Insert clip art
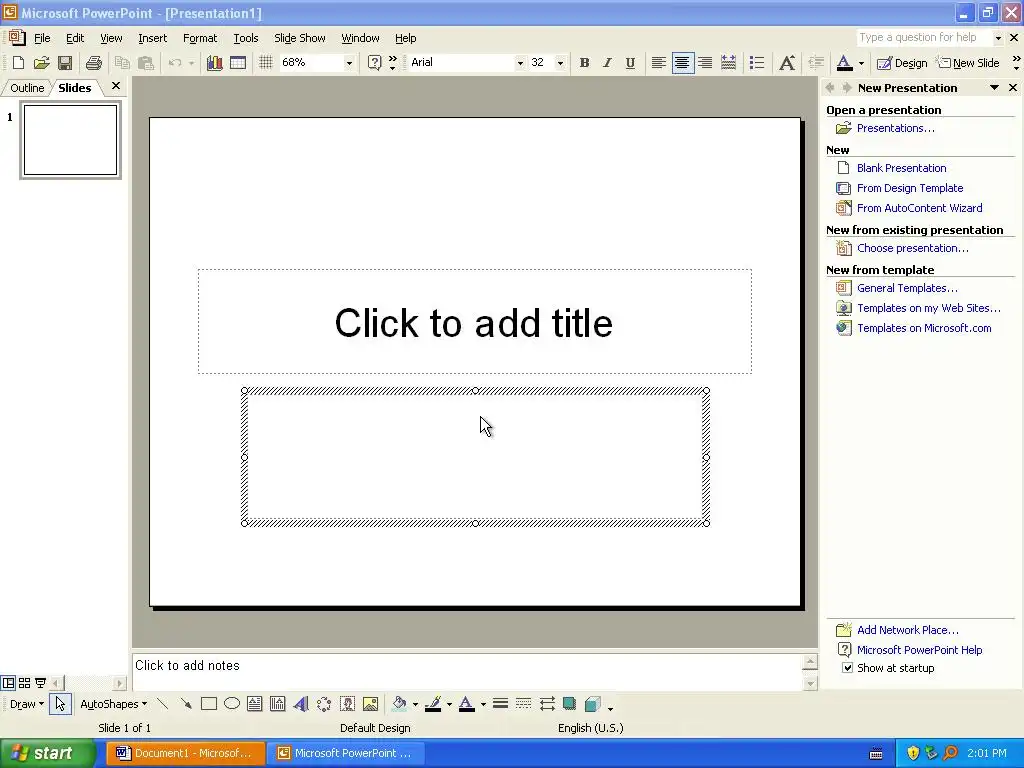Image resolution: width=1024 pixels, height=768 pixels. tap(347, 703)
